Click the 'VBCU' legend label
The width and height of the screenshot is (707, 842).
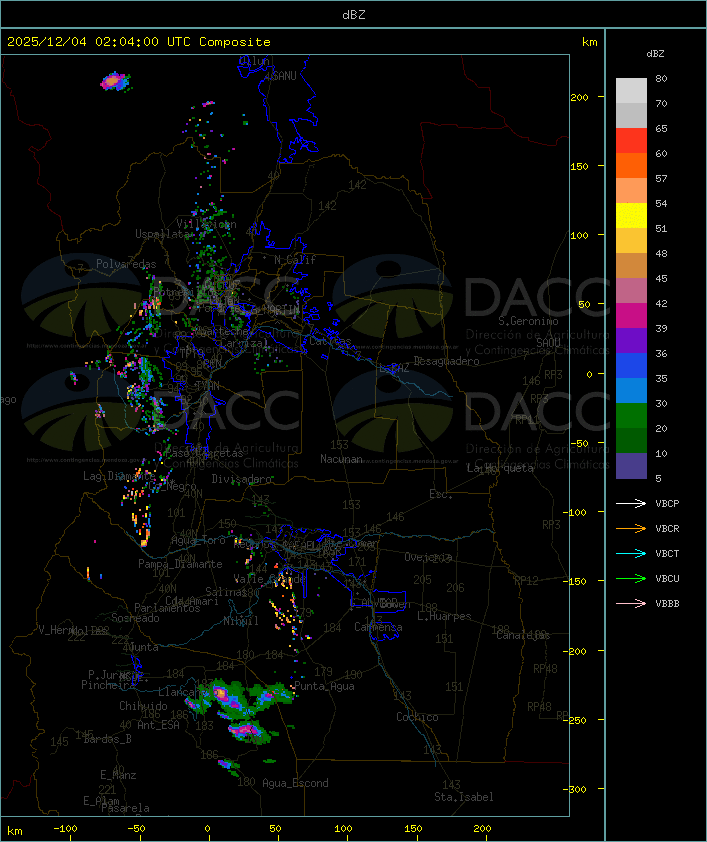[x=667, y=579]
